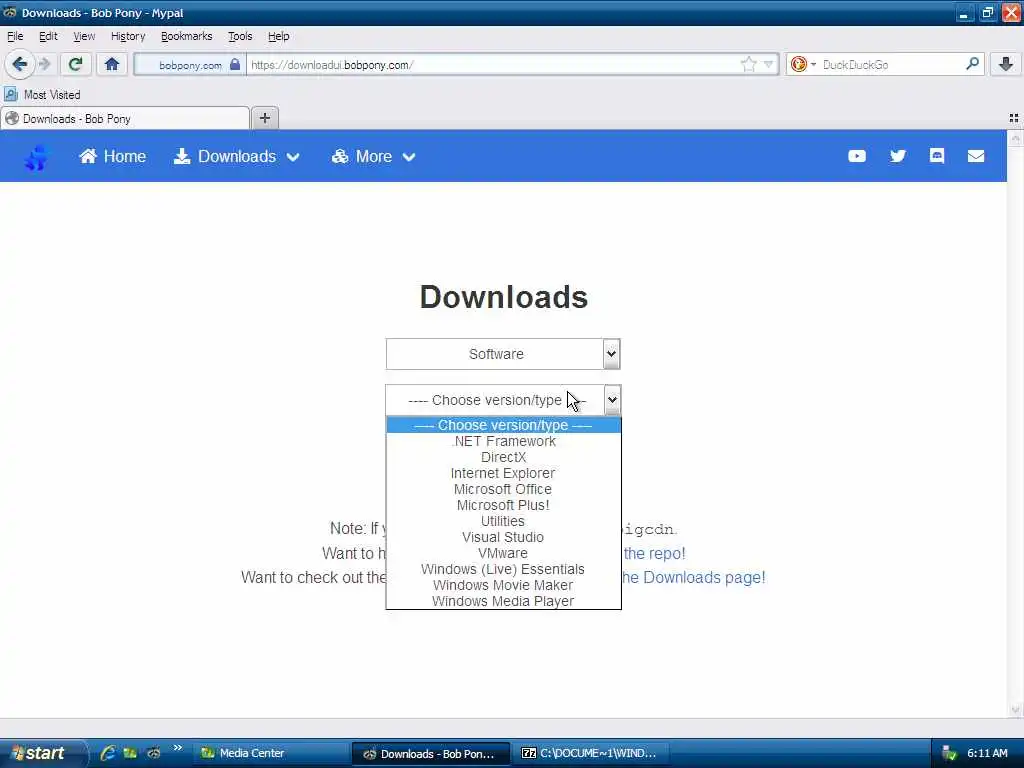Click Home in the site navbar

[x=112, y=157]
